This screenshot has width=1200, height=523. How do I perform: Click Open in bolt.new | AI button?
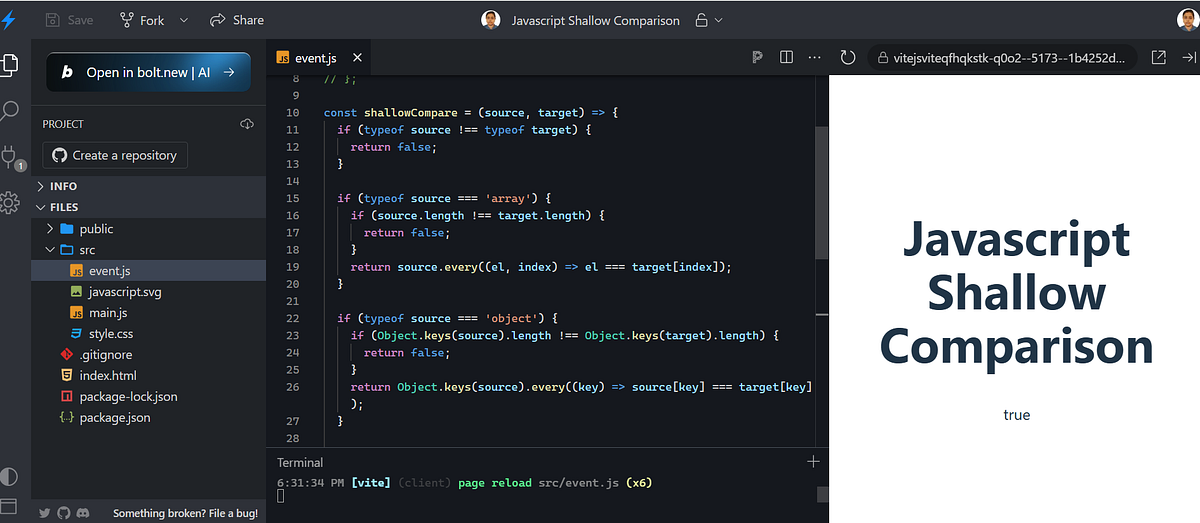(148, 72)
